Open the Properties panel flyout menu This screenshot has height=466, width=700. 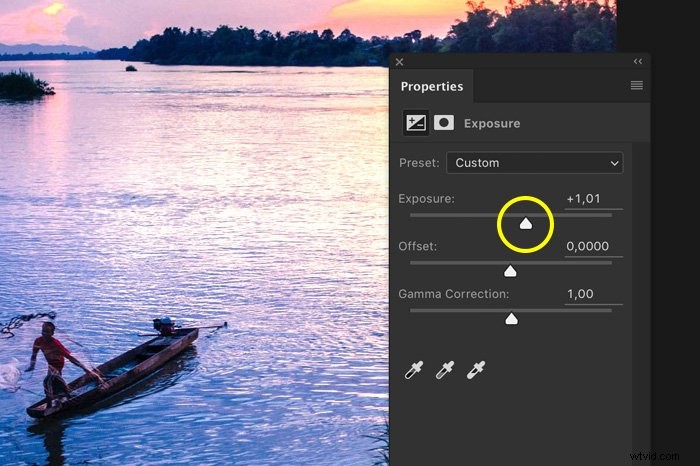[637, 85]
